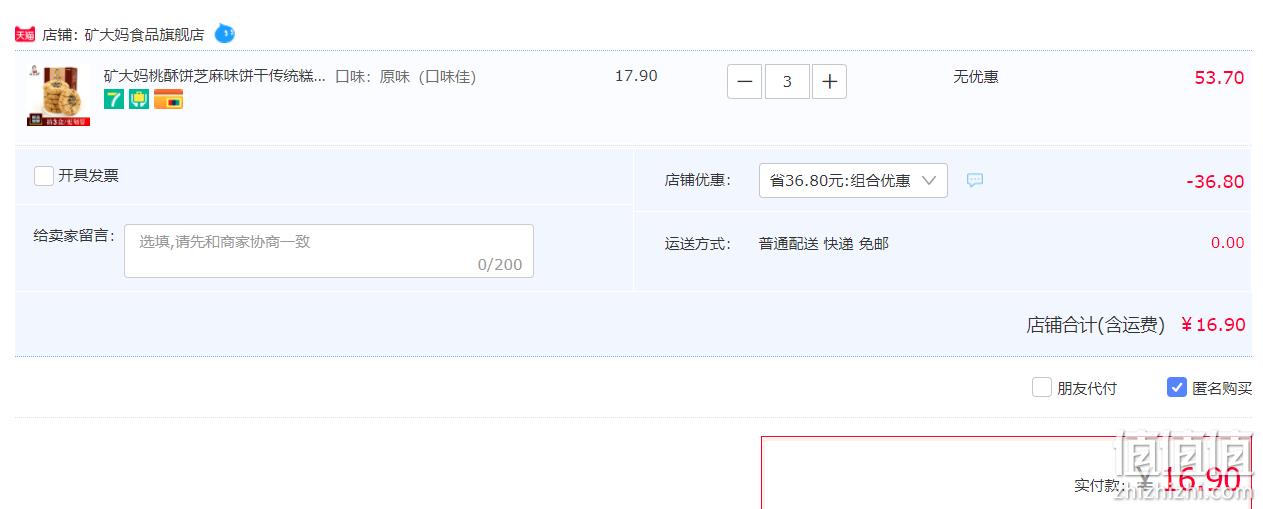The width and height of the screenshot is (1263, 509).
Task: Click the 给卖家留言 message text box
Action: [x=329, y=251]
